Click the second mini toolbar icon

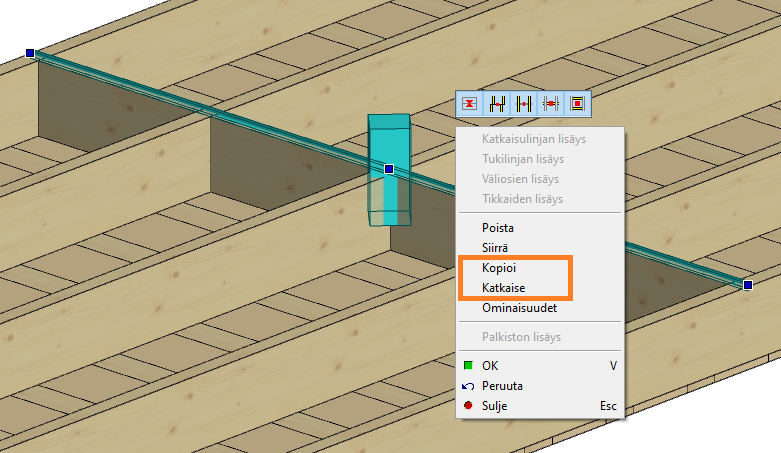[x=497, y=103]
